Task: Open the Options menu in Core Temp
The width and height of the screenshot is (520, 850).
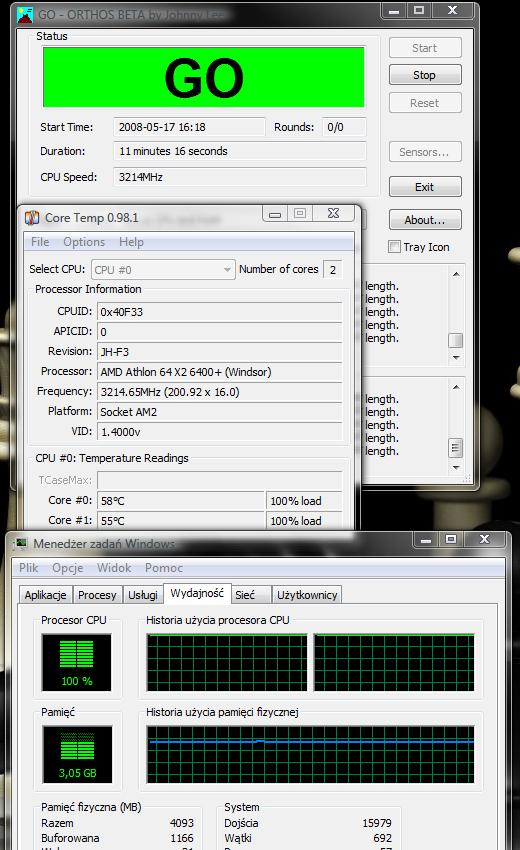Action: tap(84, 242)
